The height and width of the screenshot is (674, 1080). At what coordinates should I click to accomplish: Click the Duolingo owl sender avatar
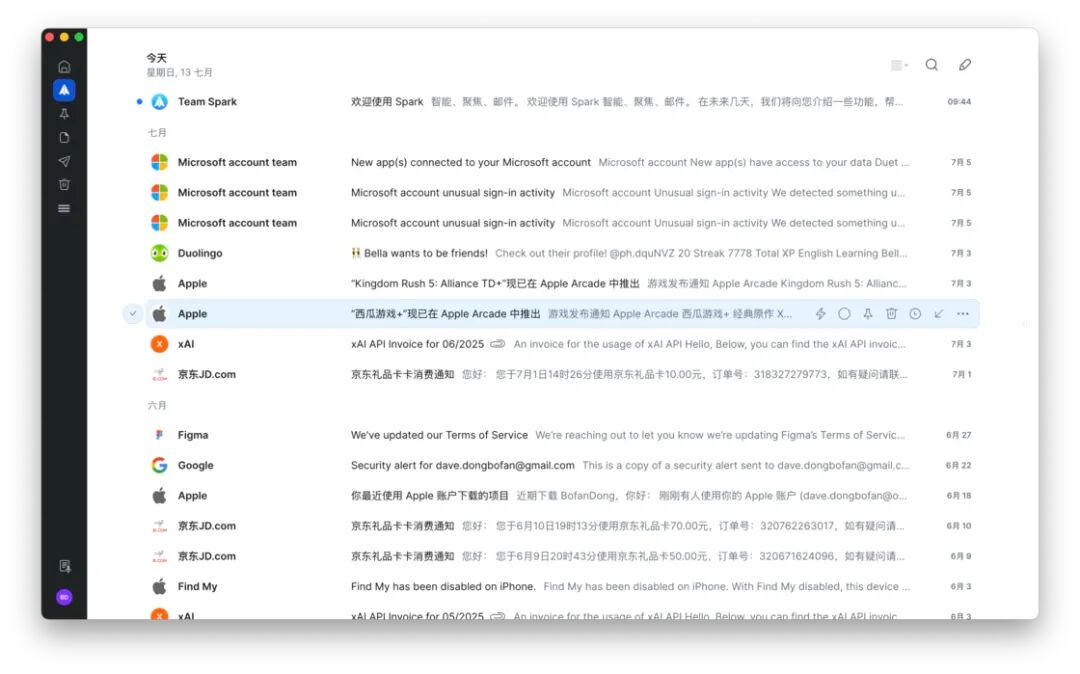(159, 253)
